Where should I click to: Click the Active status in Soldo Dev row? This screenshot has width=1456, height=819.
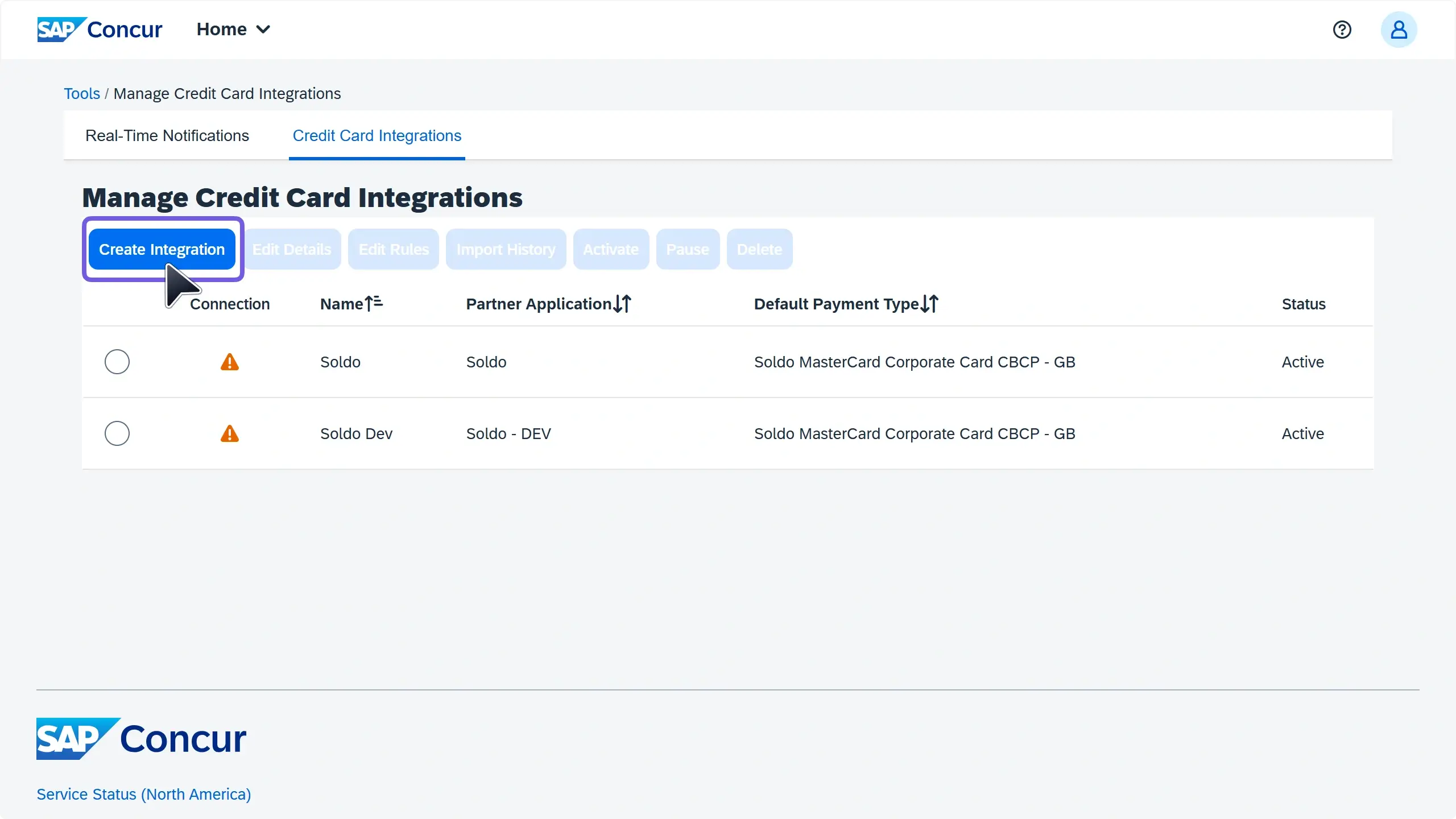[x=1302, y=433]
